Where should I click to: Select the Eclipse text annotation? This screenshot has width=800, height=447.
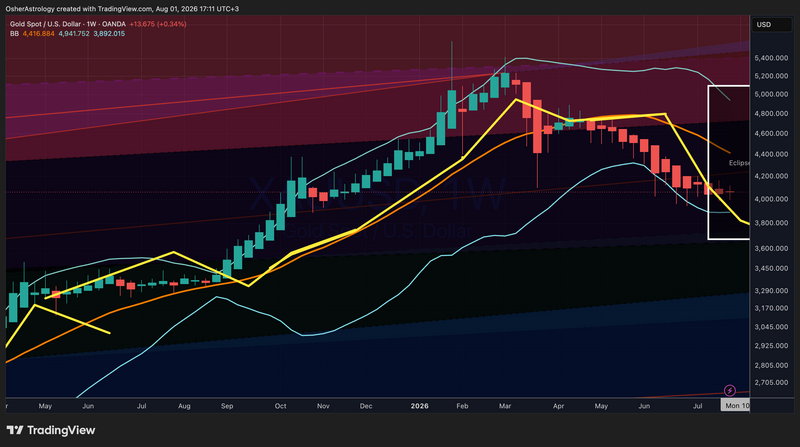[x=739, y=163]
